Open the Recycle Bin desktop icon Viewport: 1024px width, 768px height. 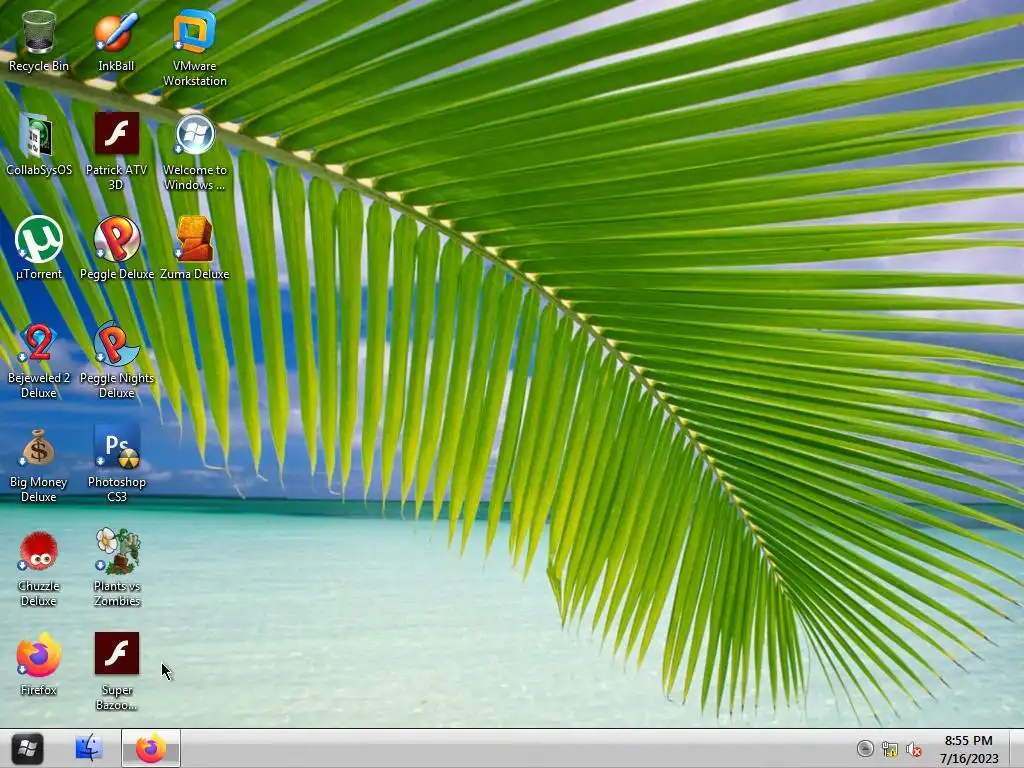(x=39, y=40)
